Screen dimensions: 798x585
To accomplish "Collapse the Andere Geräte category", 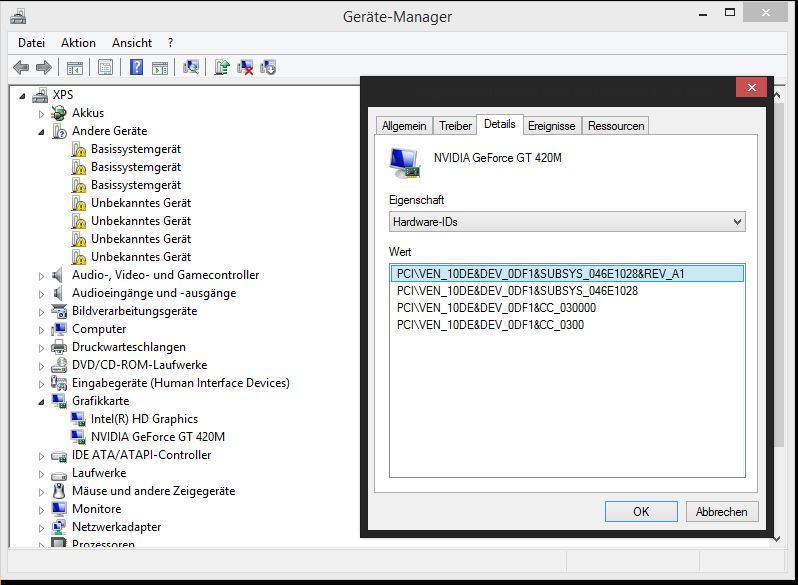I will pos(41,132).
